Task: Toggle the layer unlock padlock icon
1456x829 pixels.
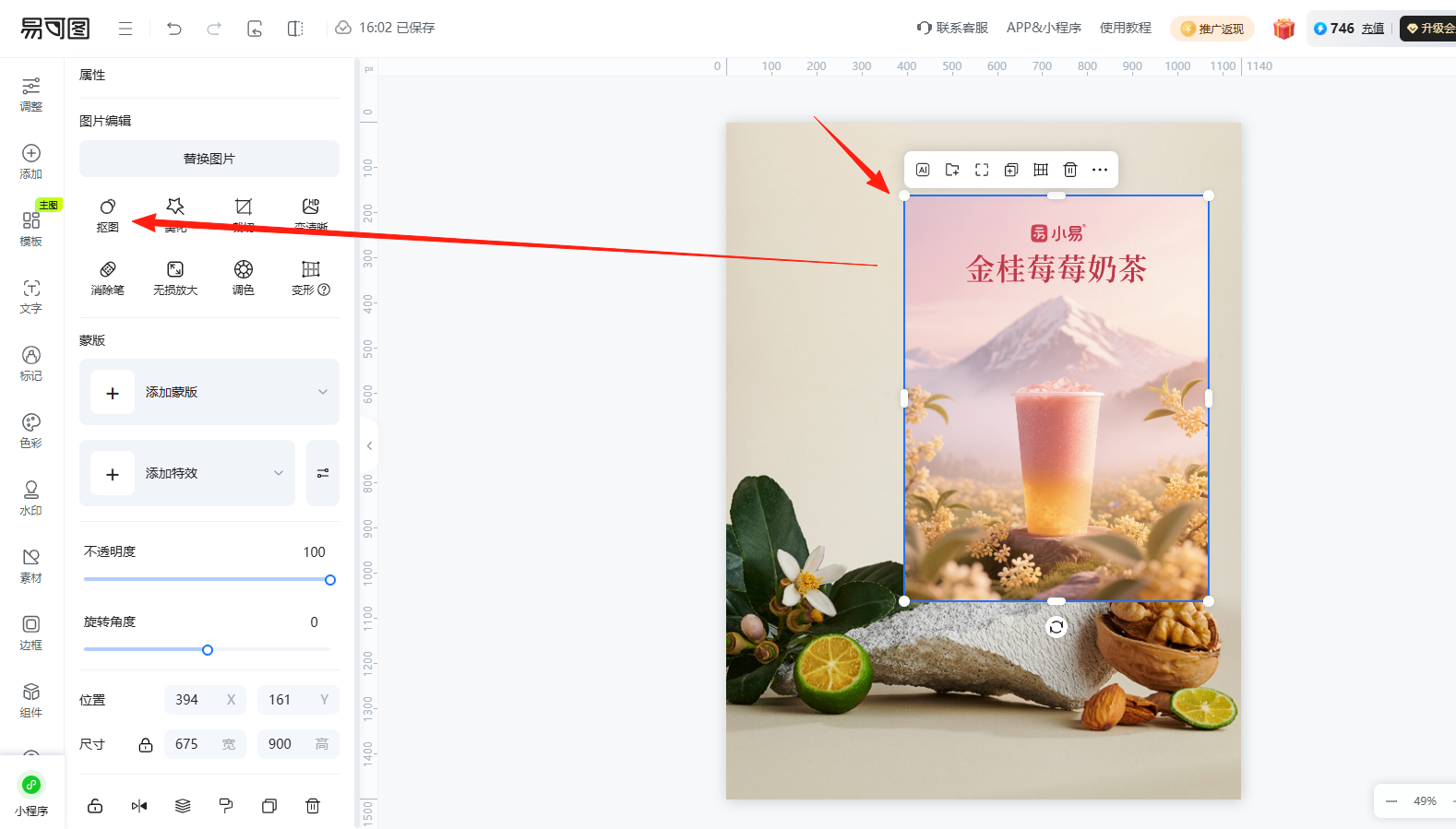Action: click(95, 806)
